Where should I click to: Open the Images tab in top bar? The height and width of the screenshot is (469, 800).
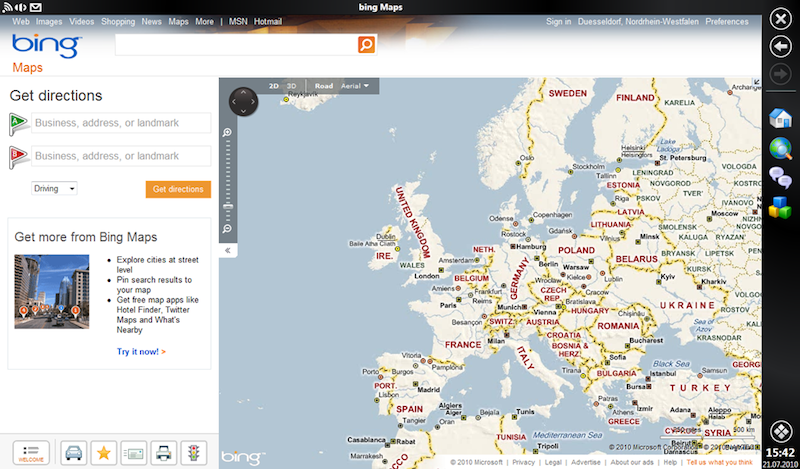[48, 21]
